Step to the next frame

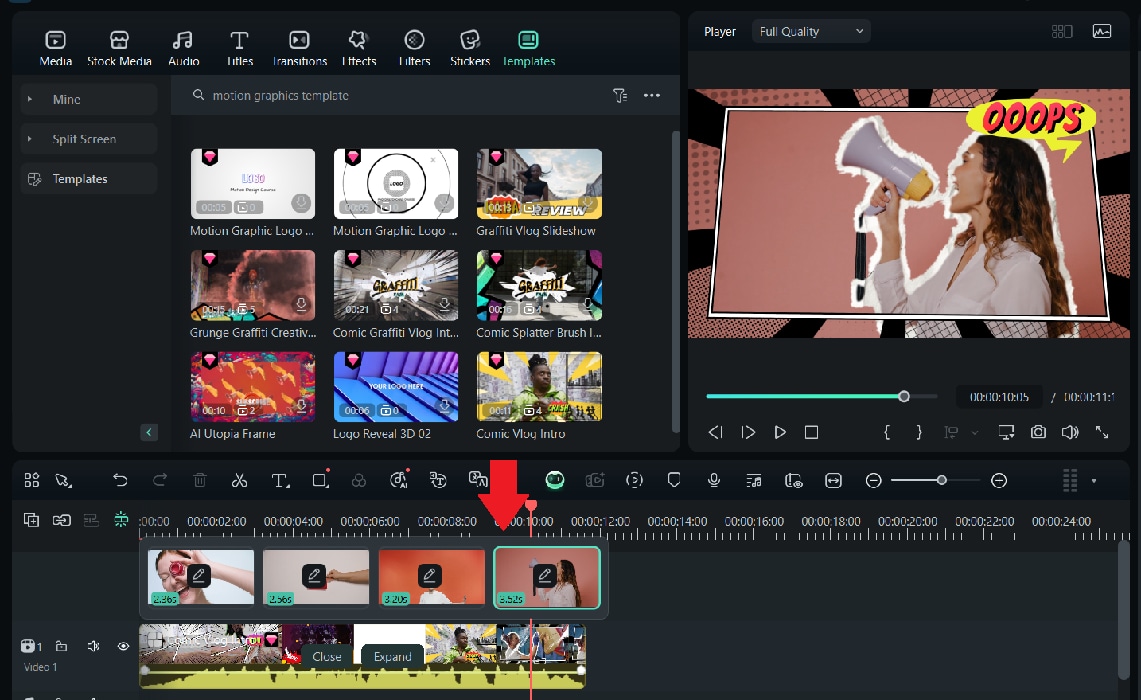748,432
